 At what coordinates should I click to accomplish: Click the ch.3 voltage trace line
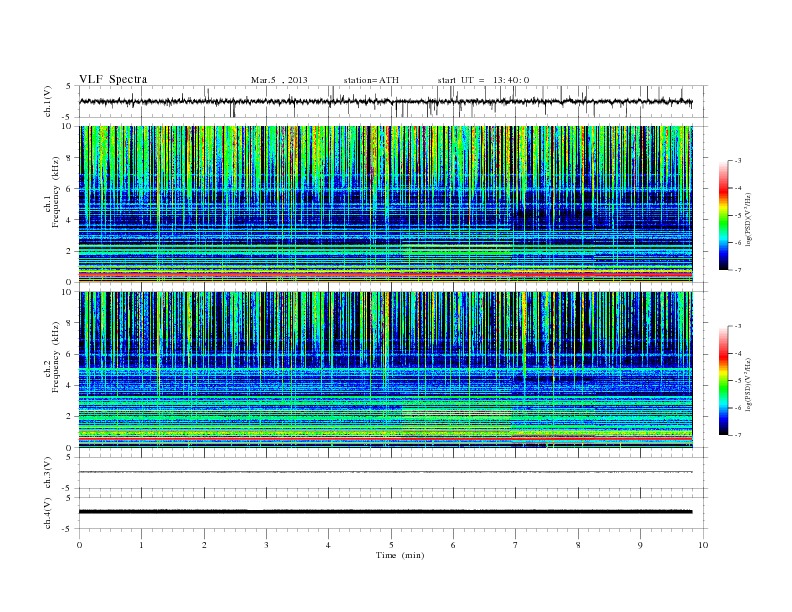click(x=386, y=472)
